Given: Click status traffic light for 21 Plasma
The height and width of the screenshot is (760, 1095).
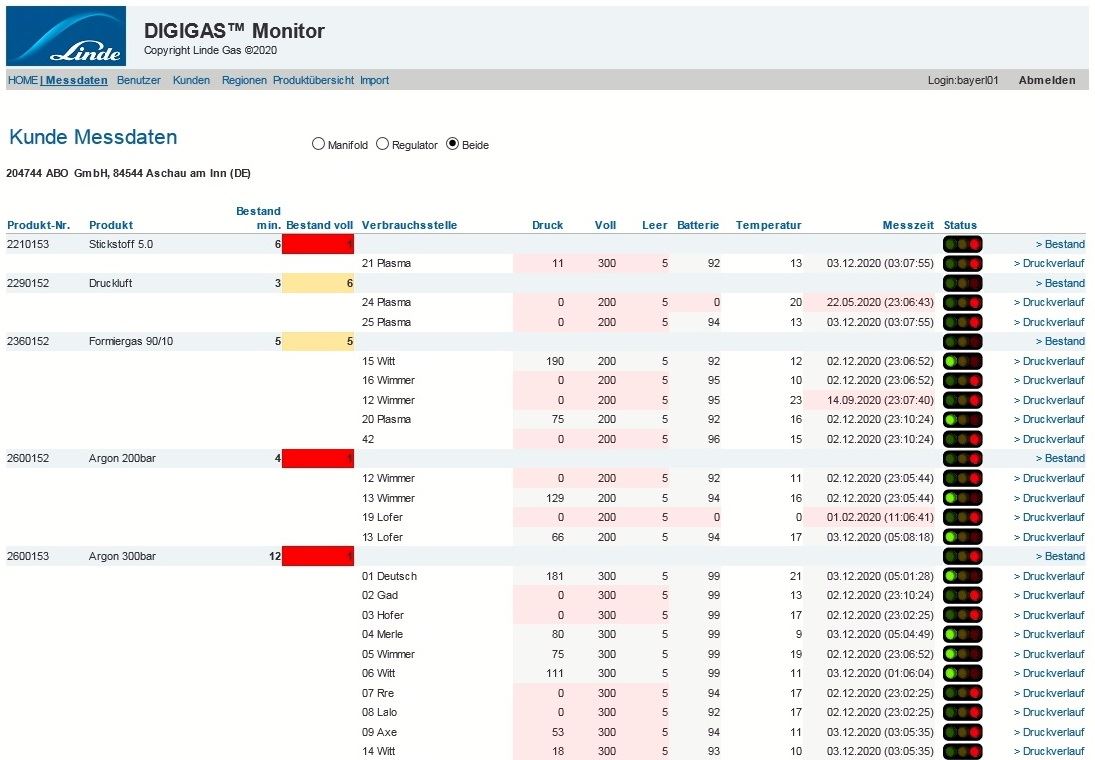Looking at the screenshot, I should coord(962,264).
